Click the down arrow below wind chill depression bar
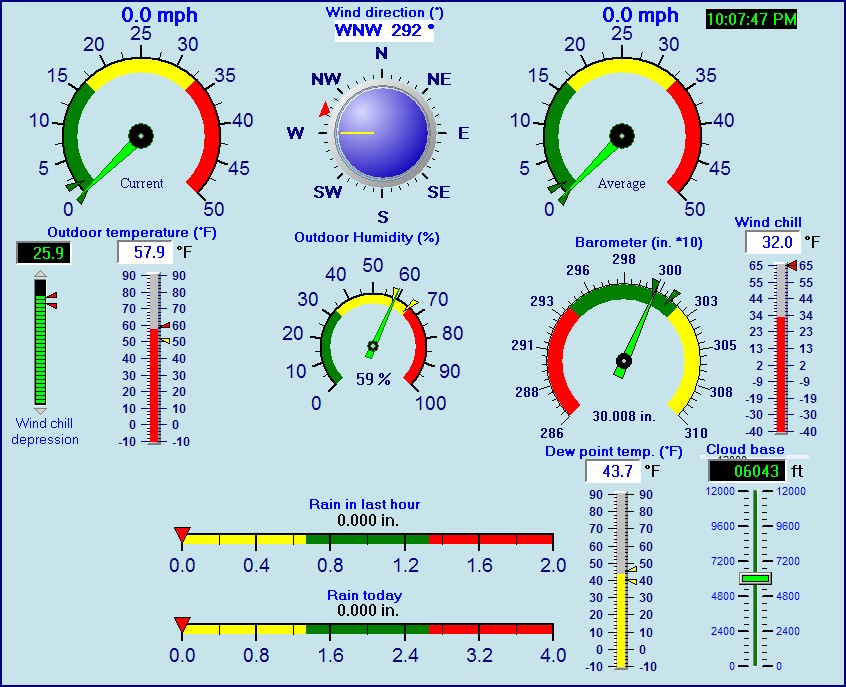This screenshot has width=846, height=687. tap(40, 410)
